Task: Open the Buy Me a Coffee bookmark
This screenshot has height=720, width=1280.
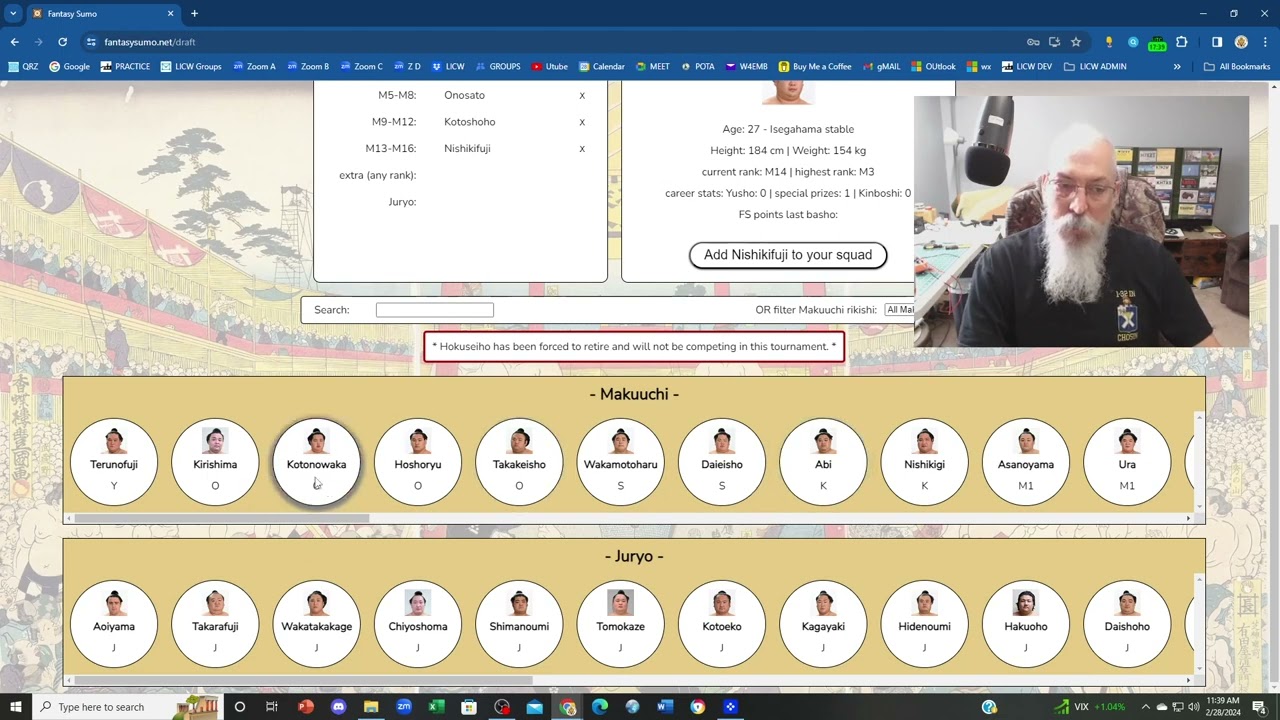Action: [x=815, y=67]
